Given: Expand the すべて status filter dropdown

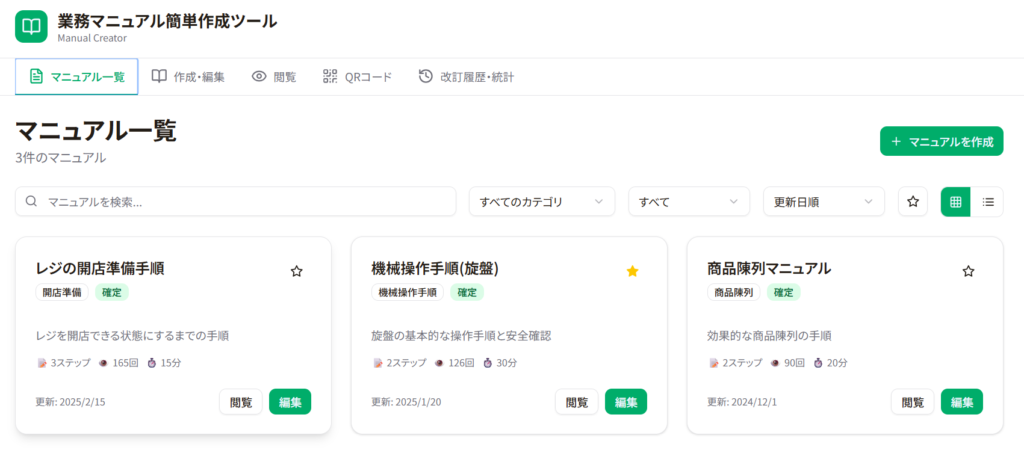Looking at the screenshot, I should 689,202.
